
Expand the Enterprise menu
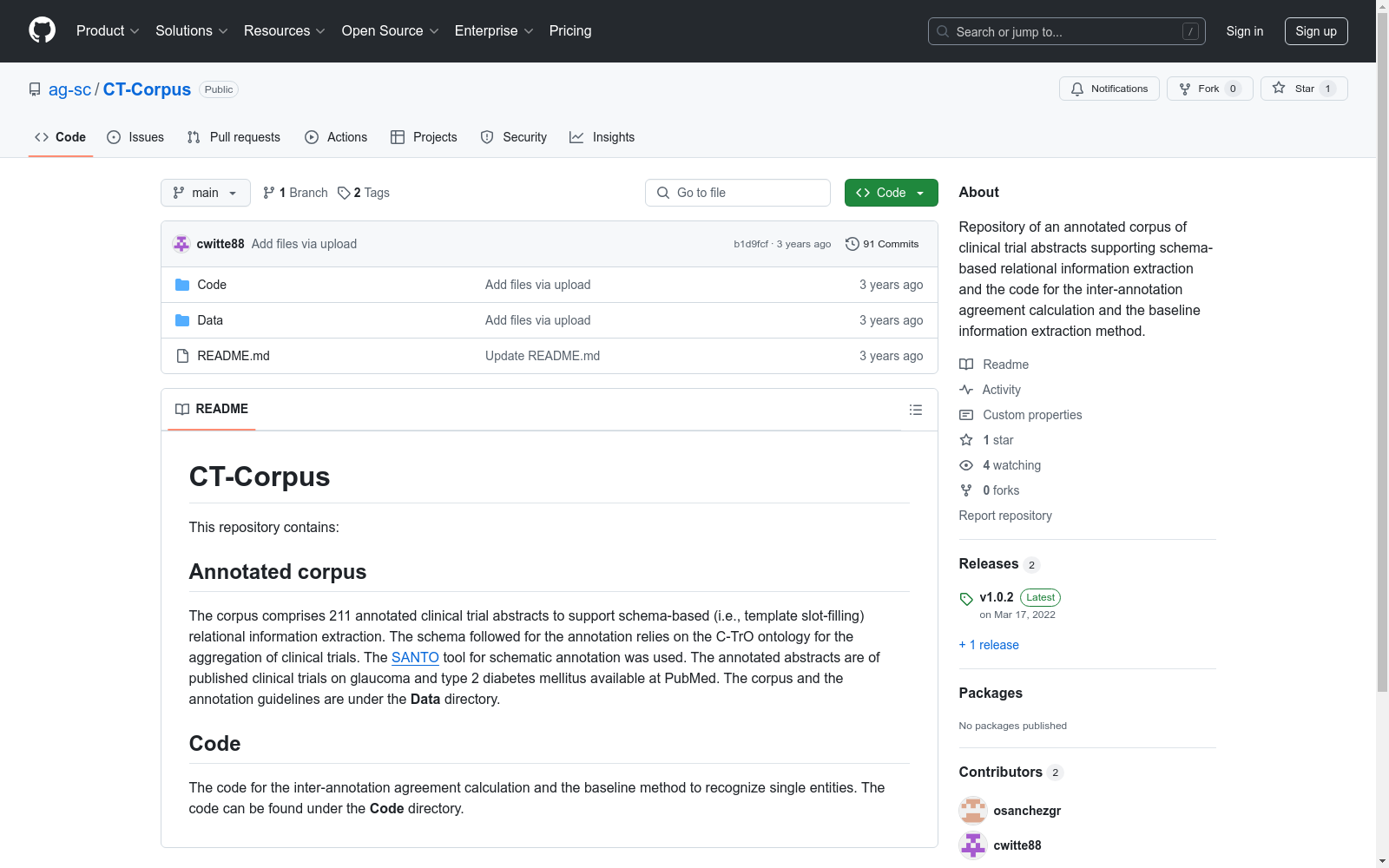tap(494, 31)
